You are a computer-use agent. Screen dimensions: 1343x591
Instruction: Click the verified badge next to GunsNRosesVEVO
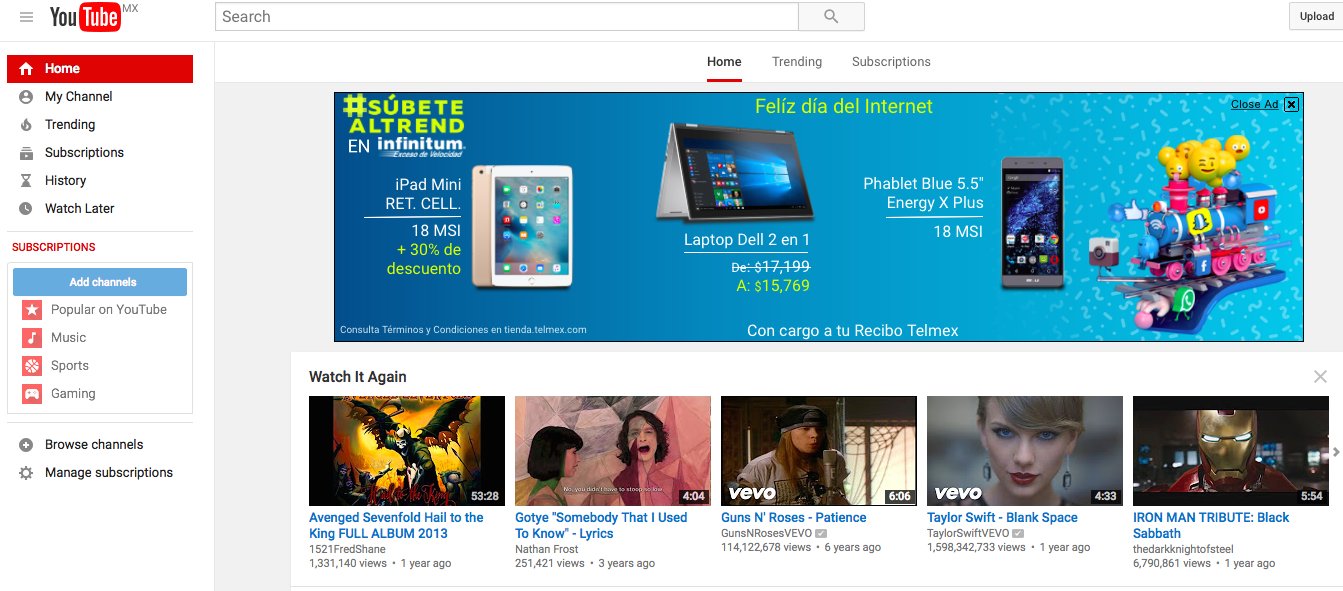point(821,533)
